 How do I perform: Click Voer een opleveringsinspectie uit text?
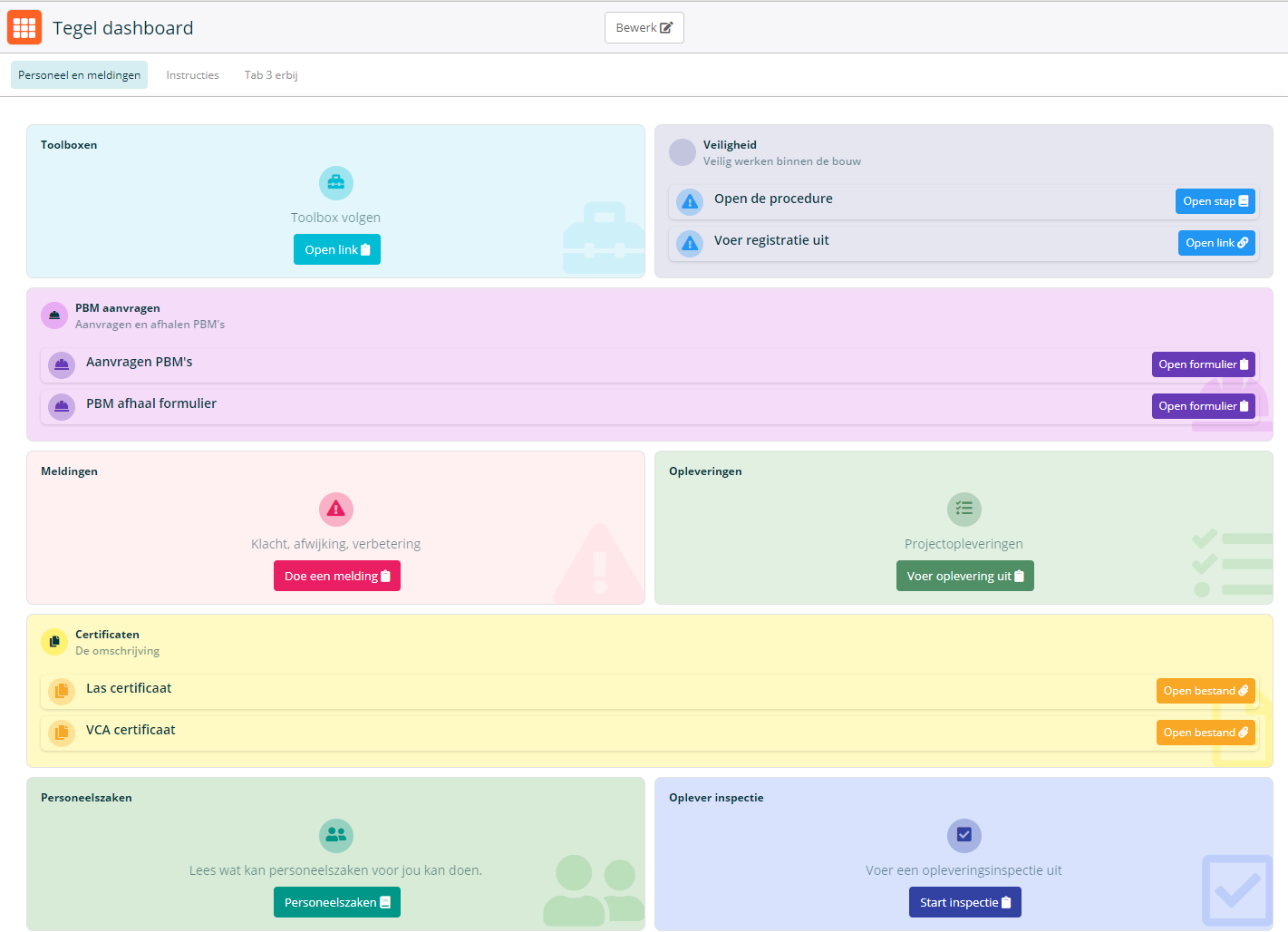pyautogui.click(x=964, y=870)
